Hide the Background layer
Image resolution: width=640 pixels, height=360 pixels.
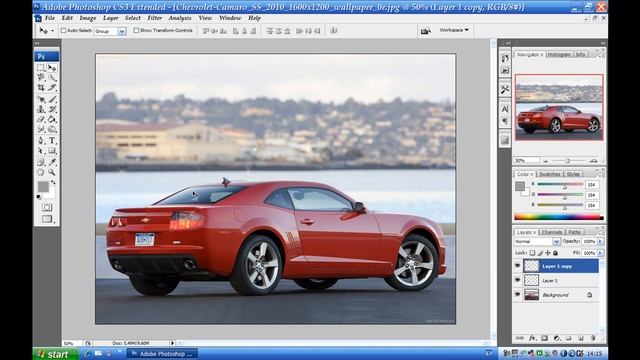[518, 295]
